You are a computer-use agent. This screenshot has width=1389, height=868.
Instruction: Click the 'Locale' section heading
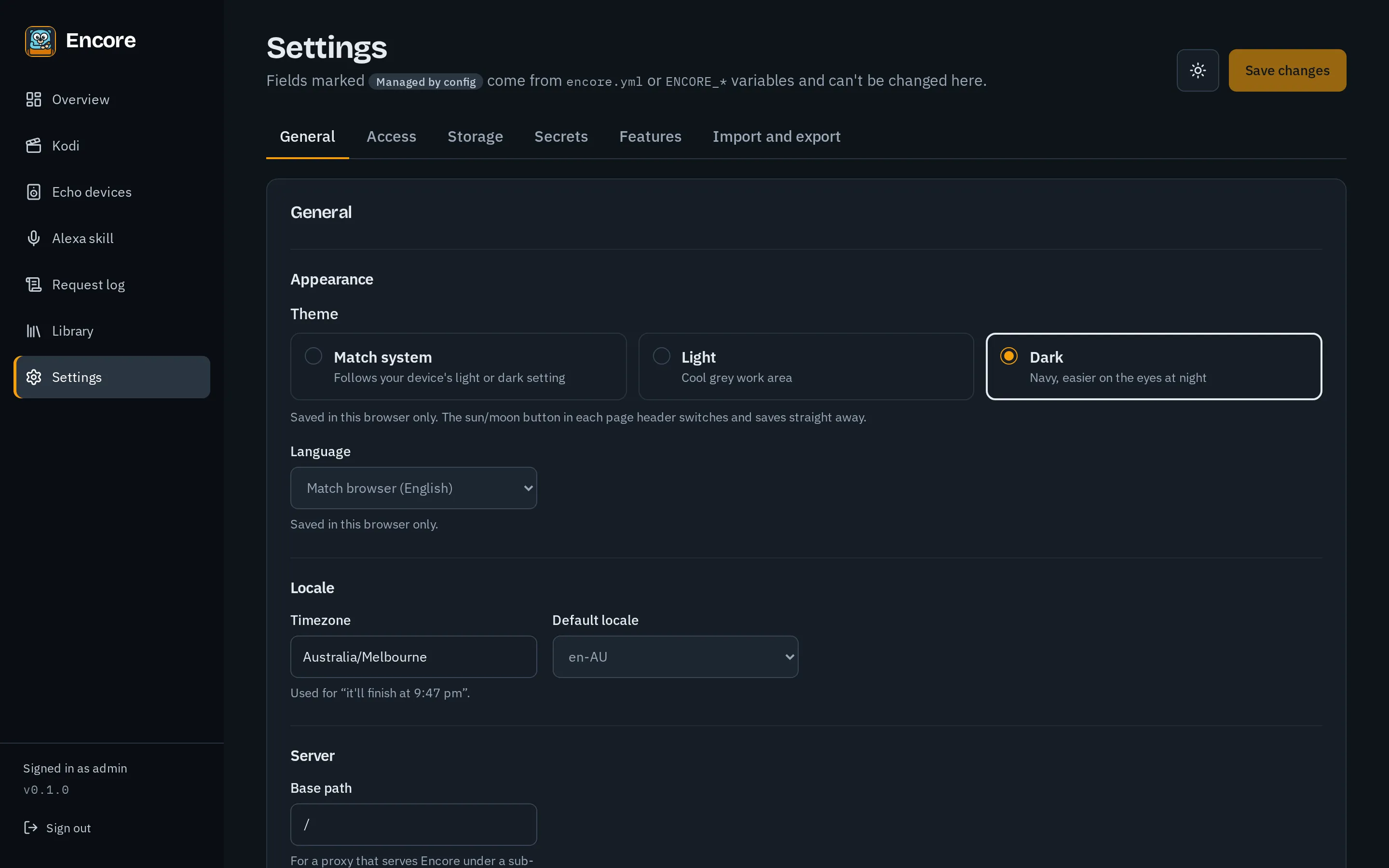[312, 588]
